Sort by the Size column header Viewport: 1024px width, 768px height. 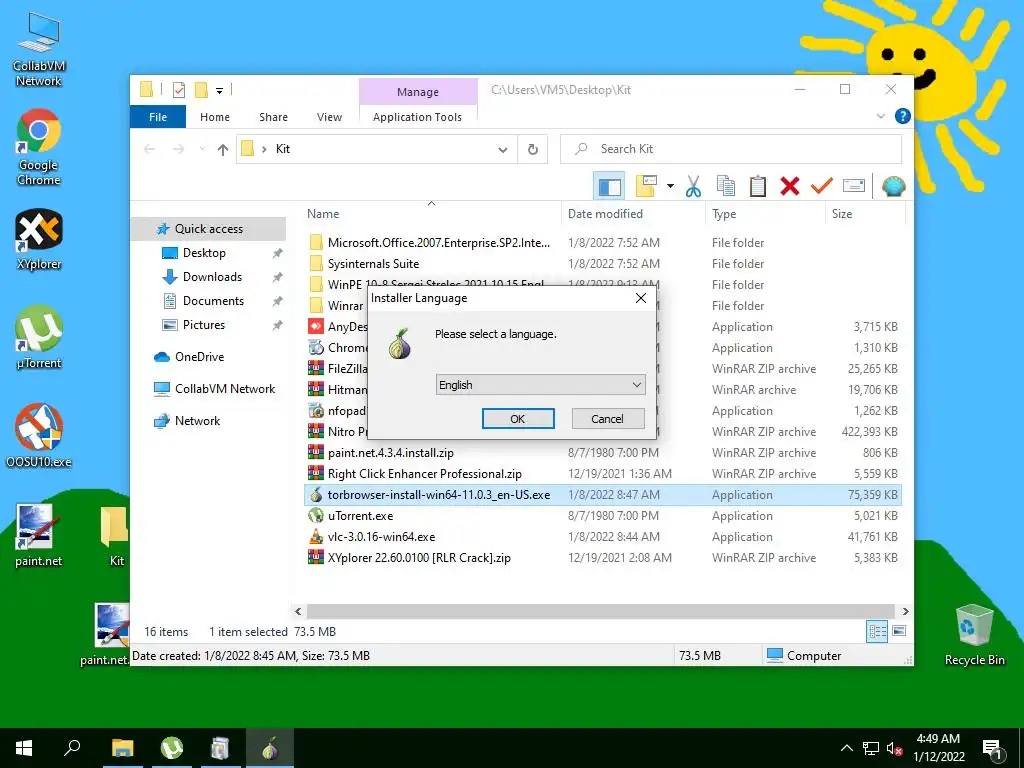[x=865, y=214]
